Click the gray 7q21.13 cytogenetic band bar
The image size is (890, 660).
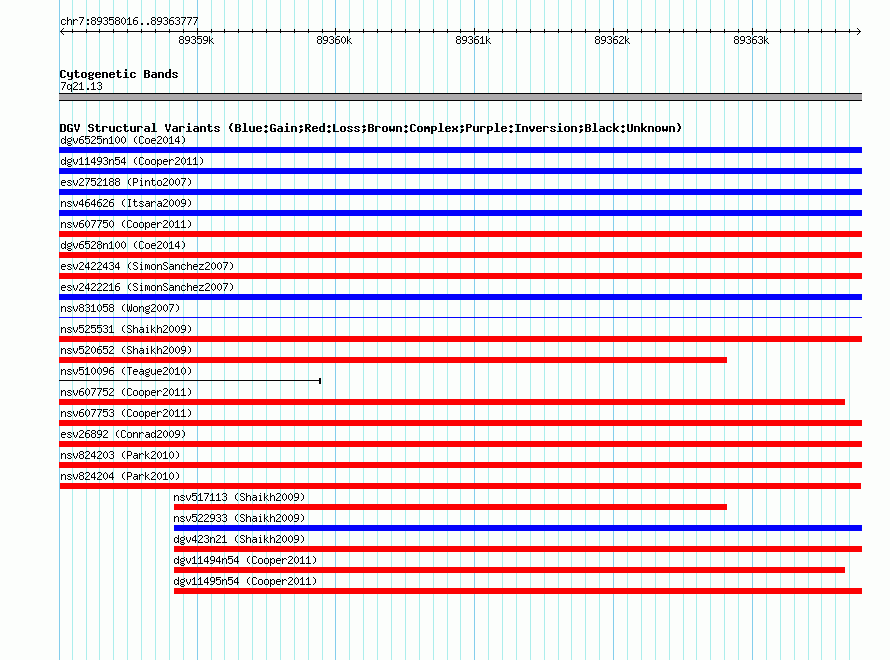click(x=460, y=97)
